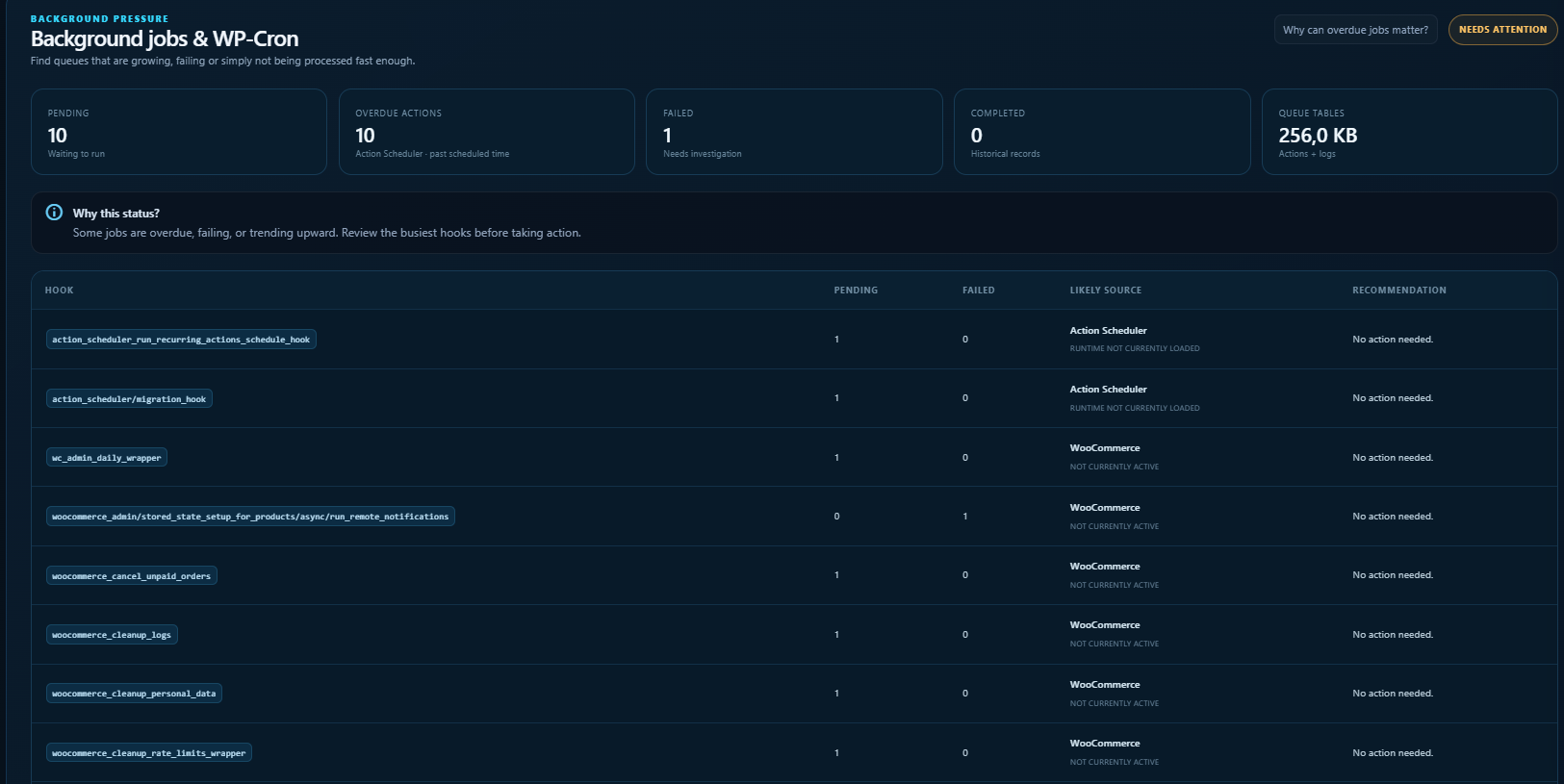1564x784 pixels.
Task: Click "Historical records" under the Completed stat
Action: click(x=1005, y=154)
